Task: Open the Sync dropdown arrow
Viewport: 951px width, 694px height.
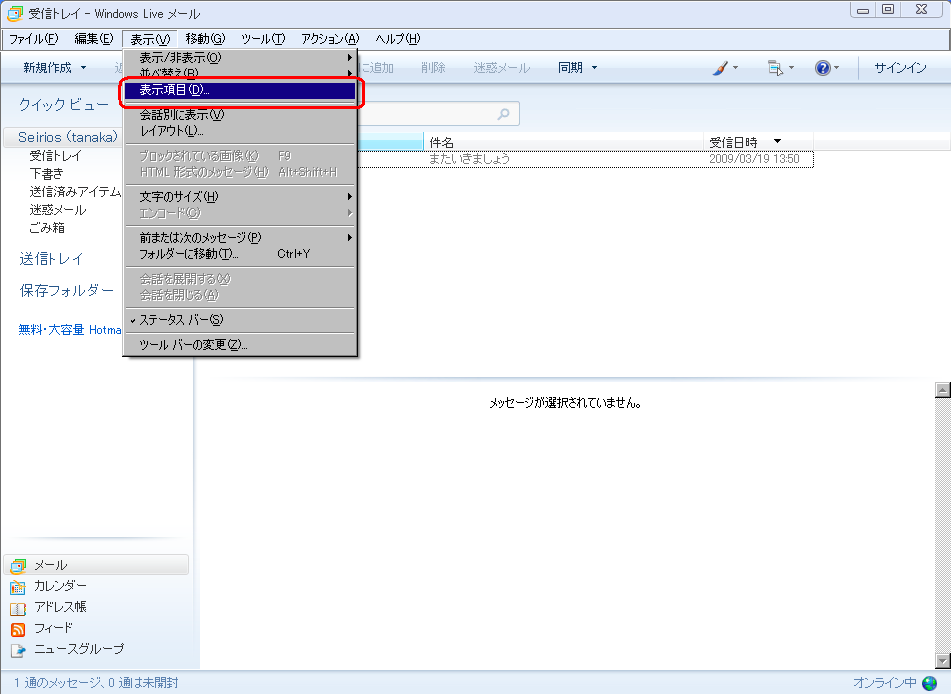Action: [594, 68]
